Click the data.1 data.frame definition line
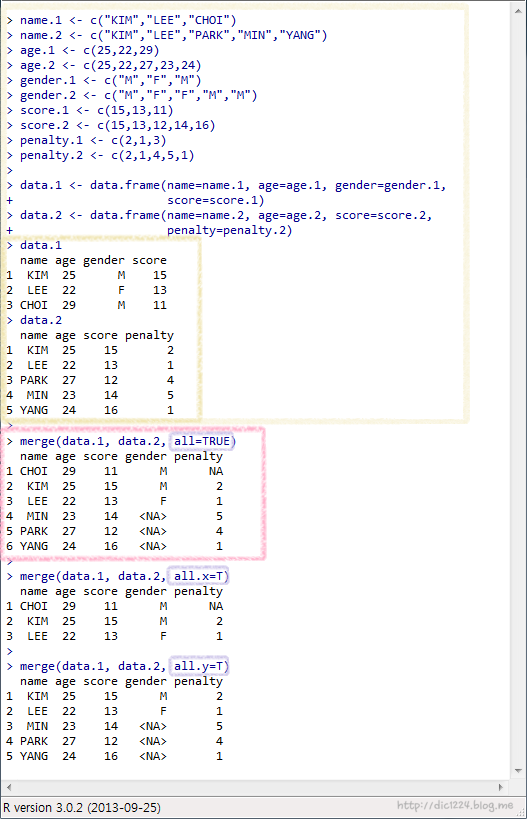The width and height of the screenshot is (527, 819). click(x=227, y=193)
